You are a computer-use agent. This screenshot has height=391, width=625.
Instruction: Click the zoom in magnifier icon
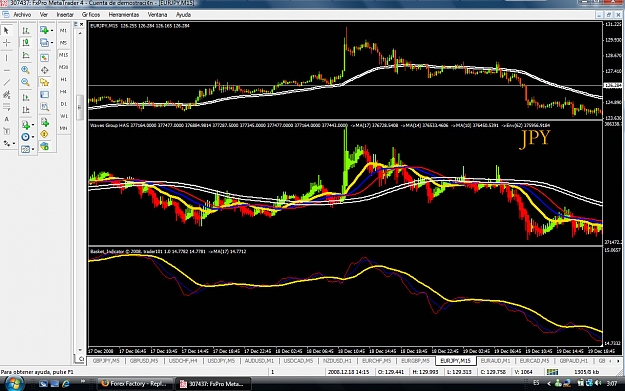26,70
